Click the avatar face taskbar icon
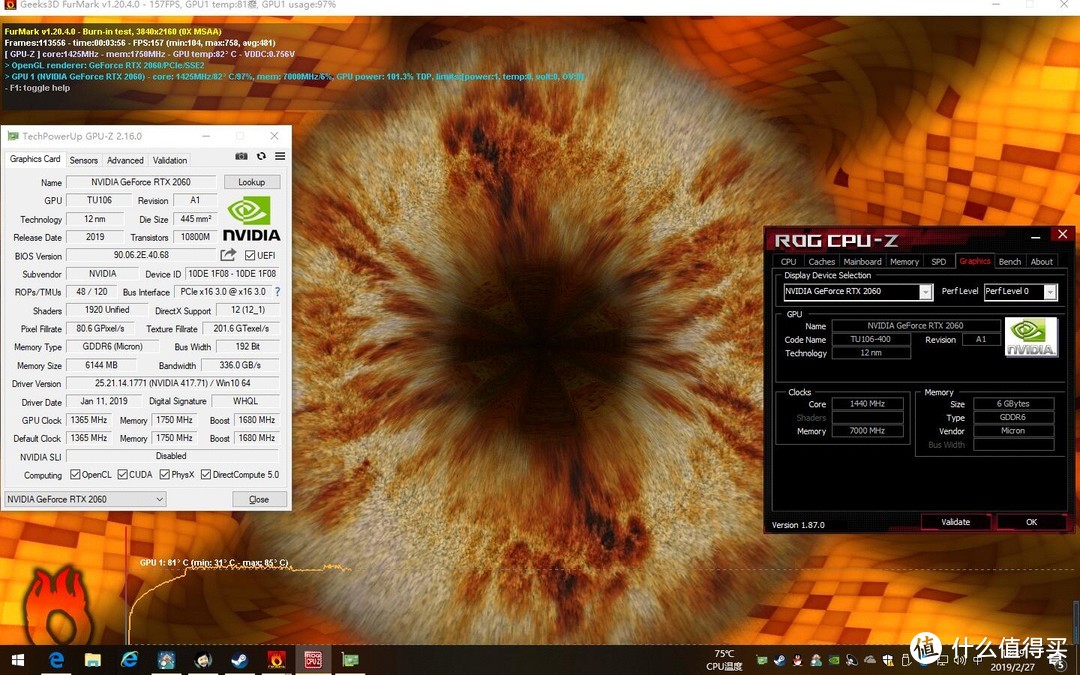The height and width of the screenshot is (675, 1080). 203,660
